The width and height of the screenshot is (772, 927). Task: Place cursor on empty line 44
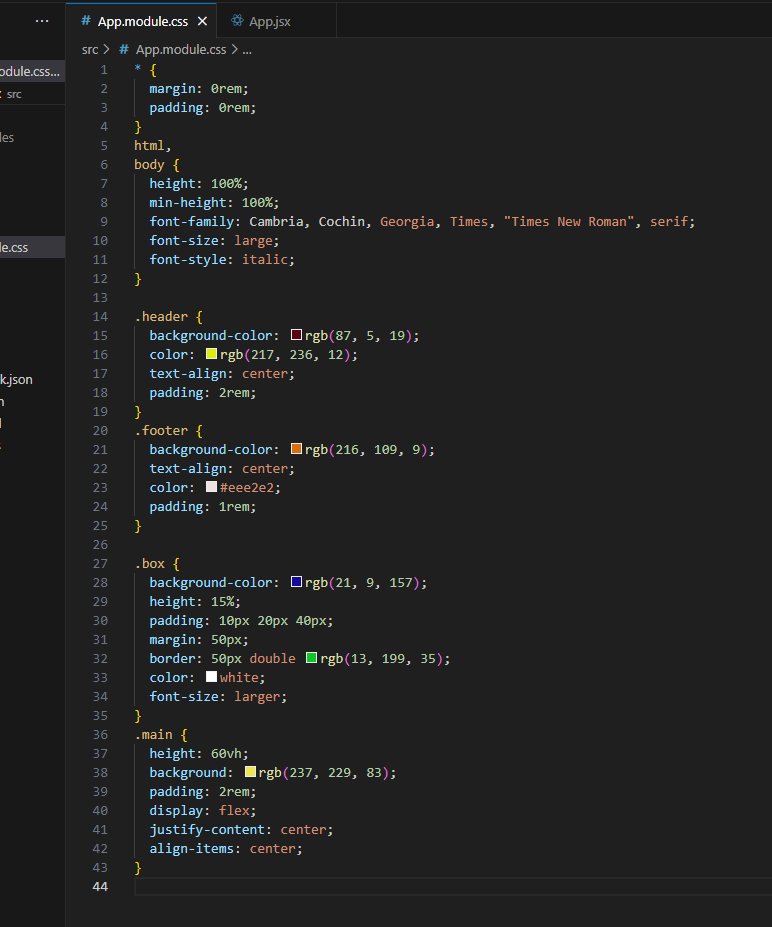[x=453, y=887]
